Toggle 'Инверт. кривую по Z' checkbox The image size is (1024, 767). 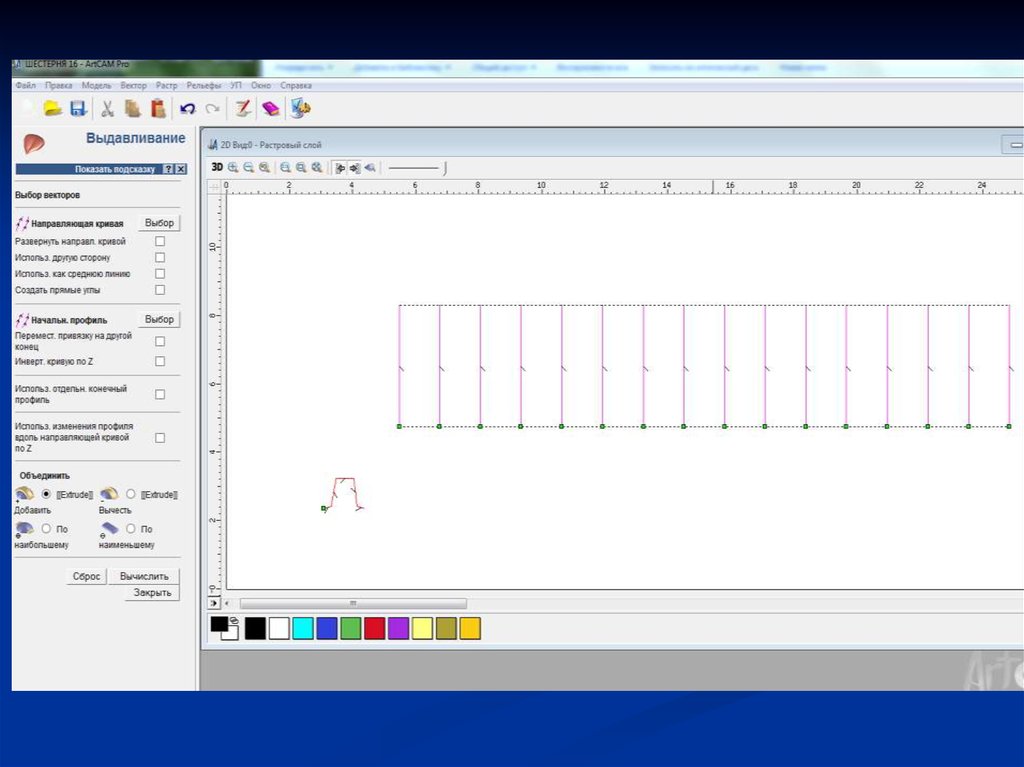pyautogui.click(x=160, y=361)
